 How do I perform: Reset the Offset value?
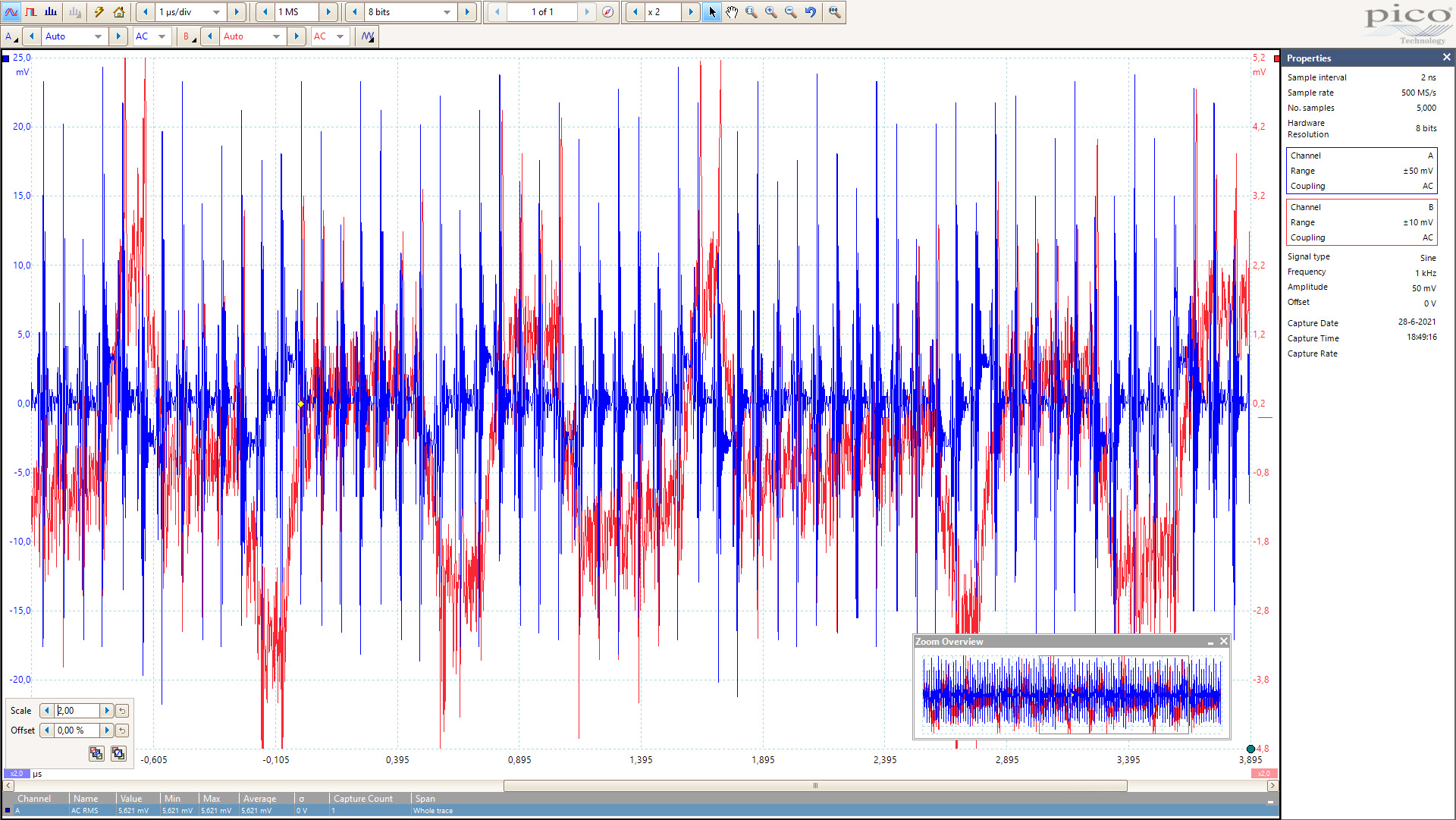[122, 730]
